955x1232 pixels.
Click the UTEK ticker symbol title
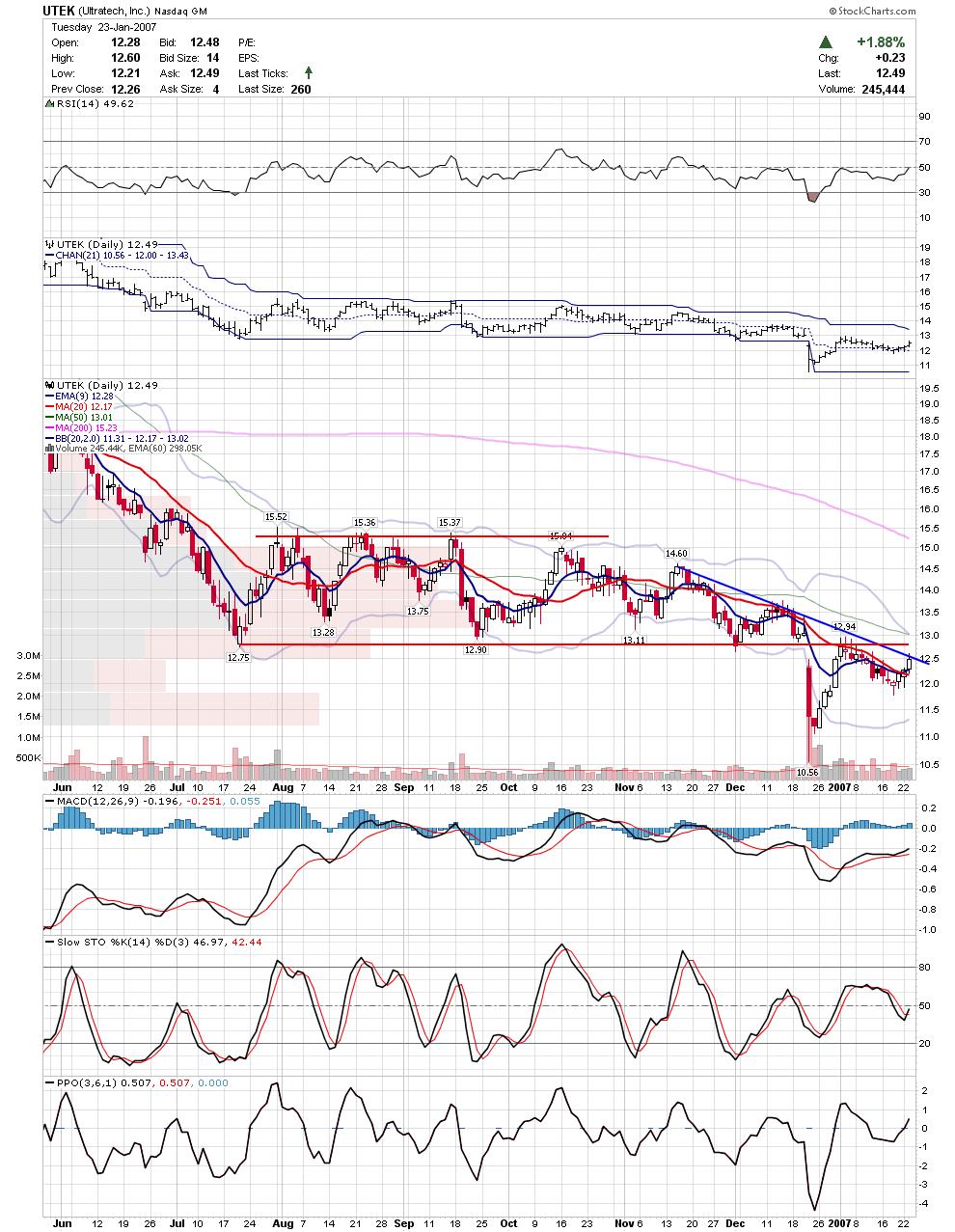58,11
